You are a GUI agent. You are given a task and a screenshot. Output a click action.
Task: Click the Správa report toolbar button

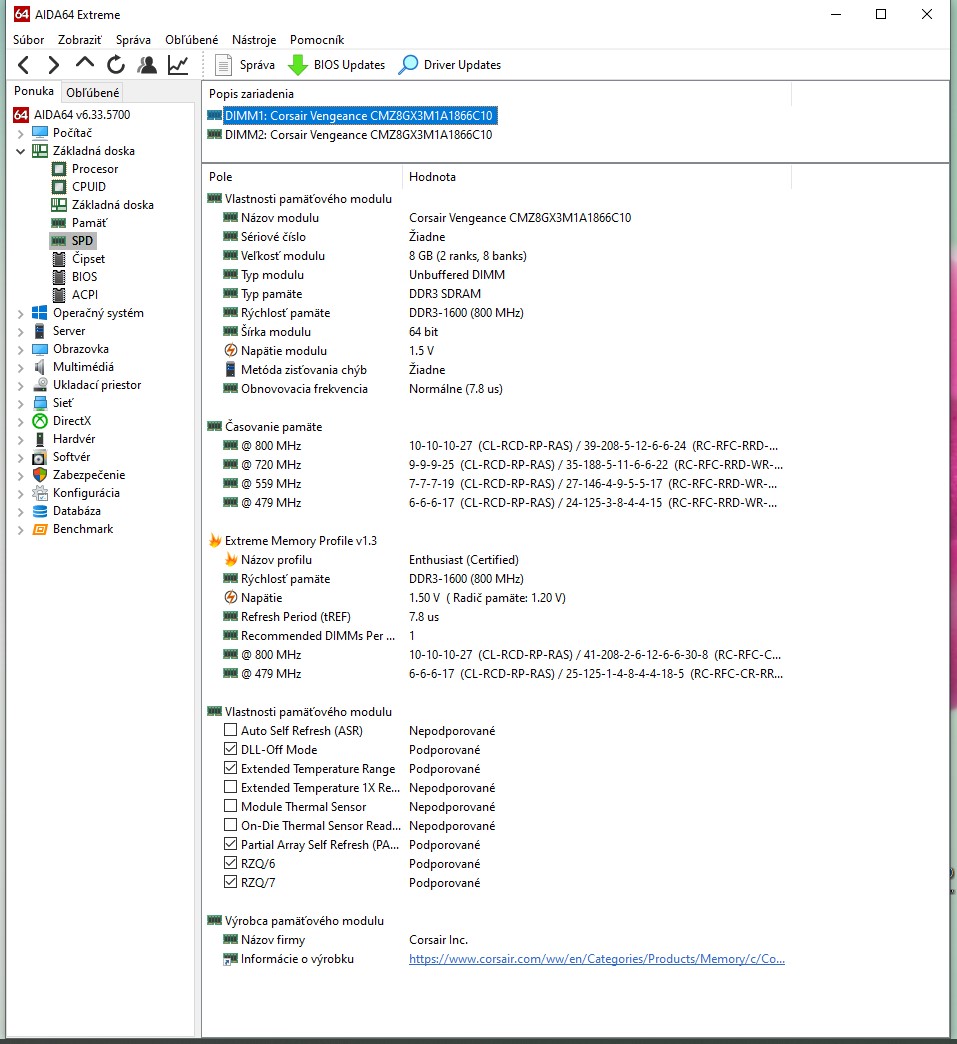244,65
